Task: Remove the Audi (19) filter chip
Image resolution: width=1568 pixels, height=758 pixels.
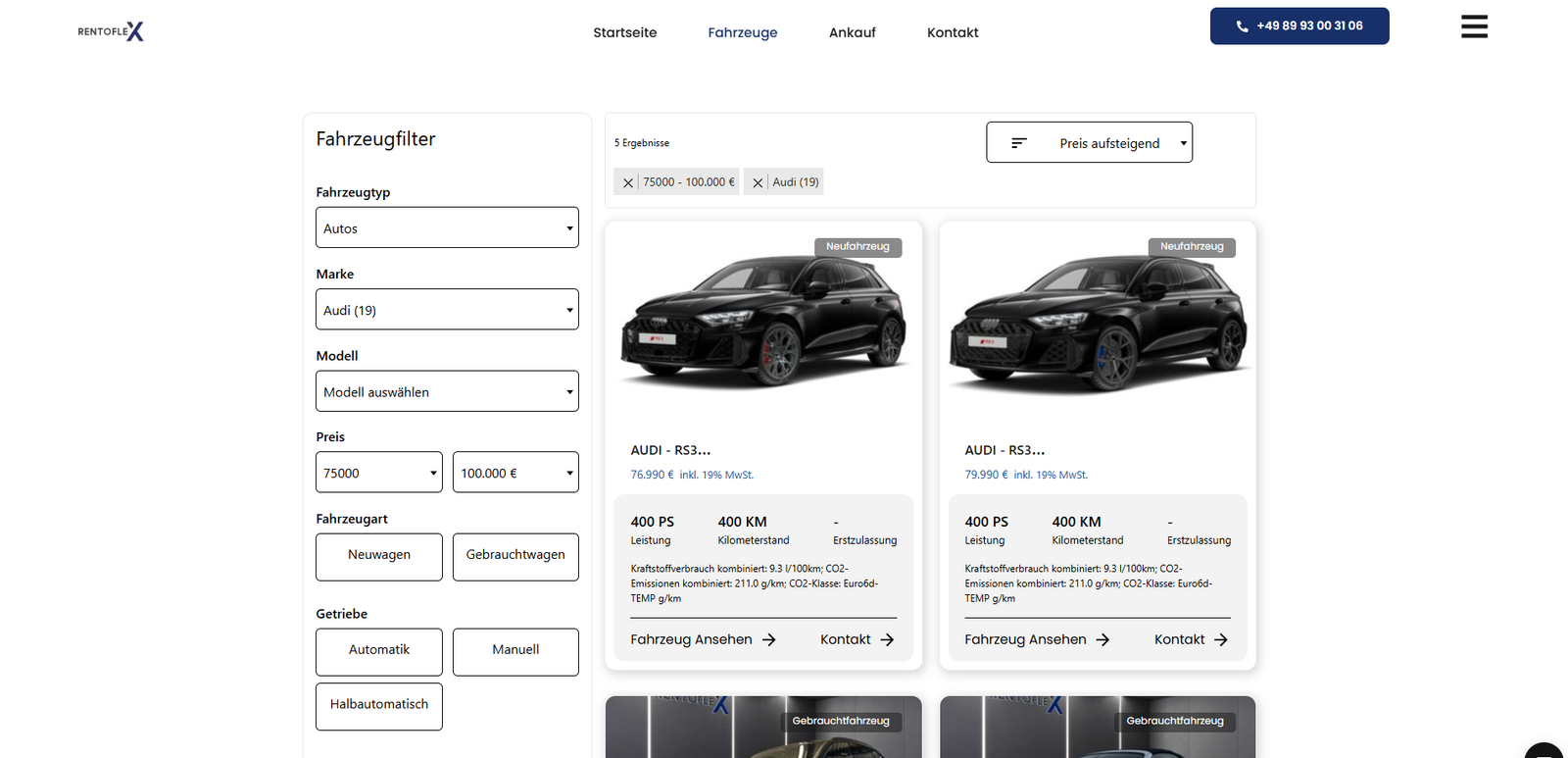Action: [x=758, y=182]
